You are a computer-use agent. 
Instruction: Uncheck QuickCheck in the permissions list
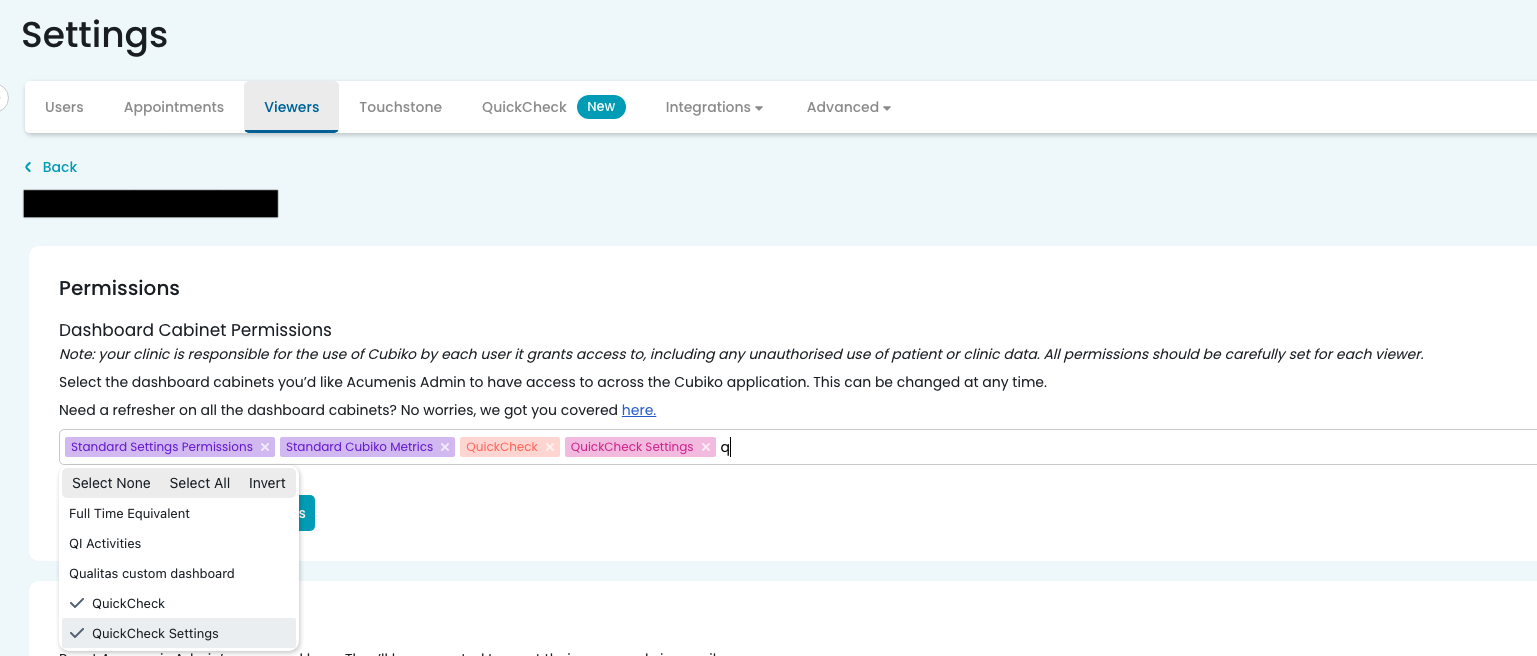coord(126,603)
